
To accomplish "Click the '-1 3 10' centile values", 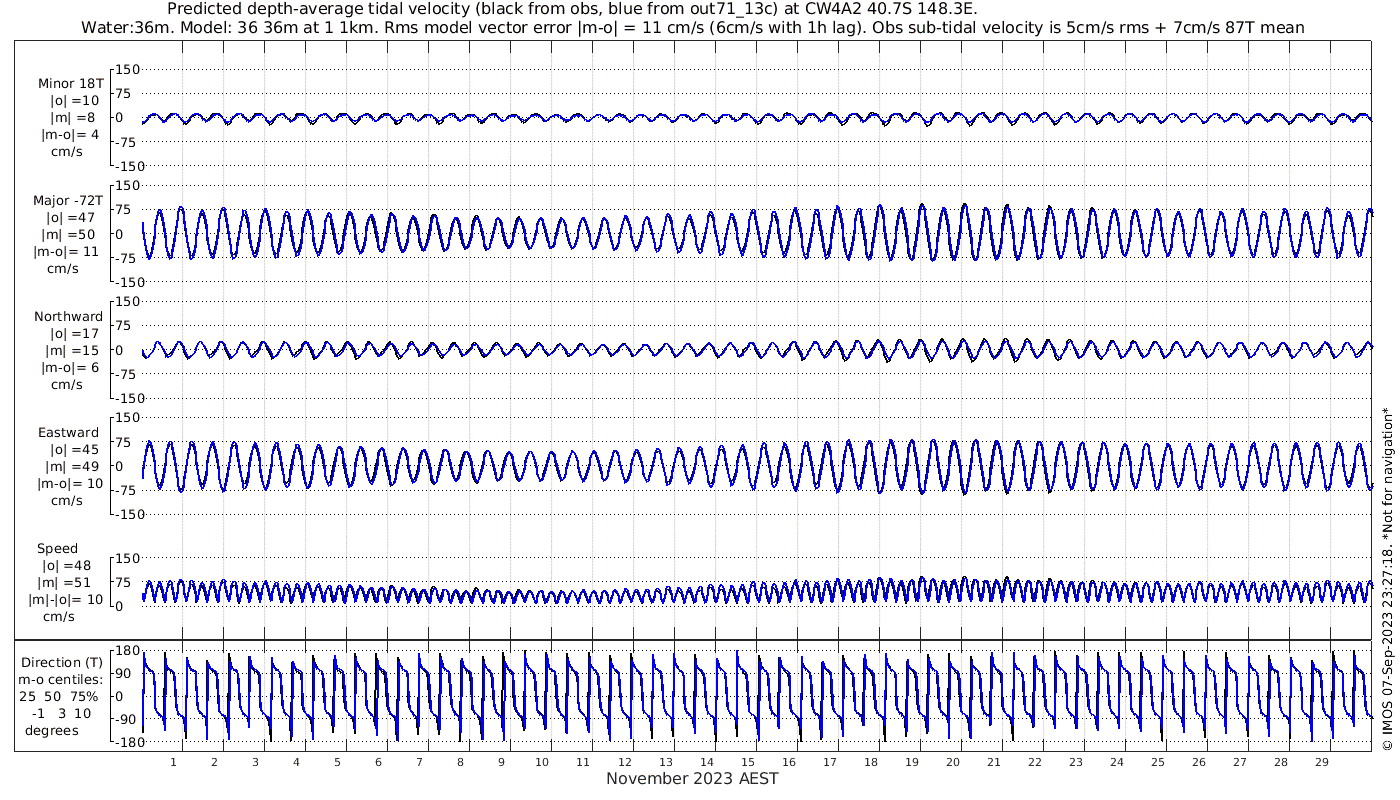I will point(62,713).
